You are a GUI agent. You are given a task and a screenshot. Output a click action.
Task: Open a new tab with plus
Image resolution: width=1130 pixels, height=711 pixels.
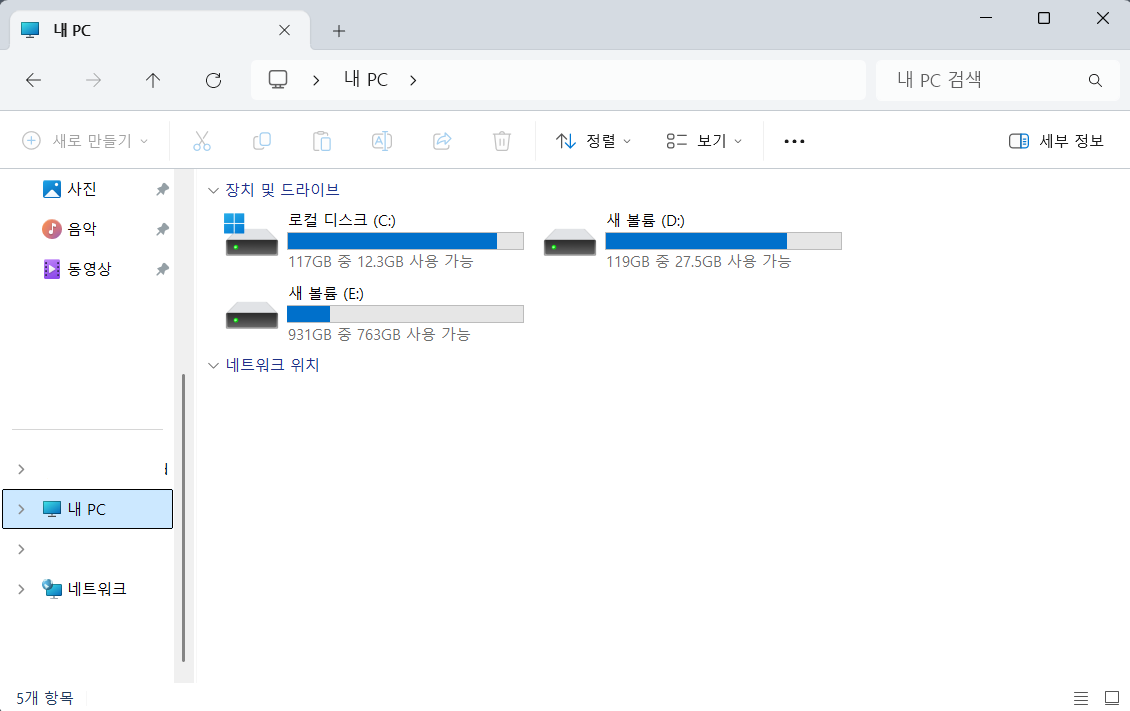[x=339, y=31]
